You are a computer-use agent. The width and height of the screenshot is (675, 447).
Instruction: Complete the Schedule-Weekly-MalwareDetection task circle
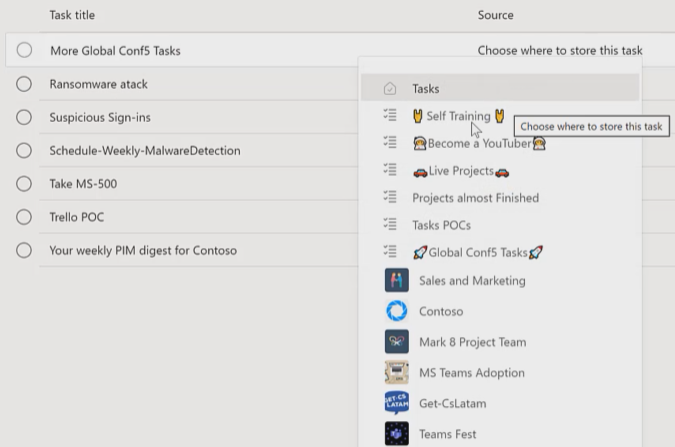pos(24,150)
